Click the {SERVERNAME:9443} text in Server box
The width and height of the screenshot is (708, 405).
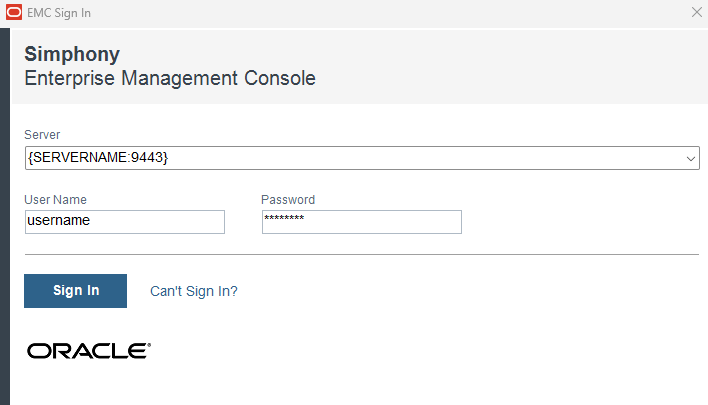coord(98,158)
